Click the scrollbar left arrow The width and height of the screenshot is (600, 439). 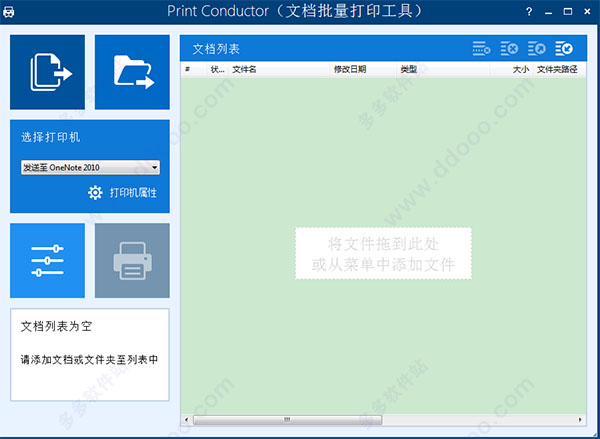186,420
